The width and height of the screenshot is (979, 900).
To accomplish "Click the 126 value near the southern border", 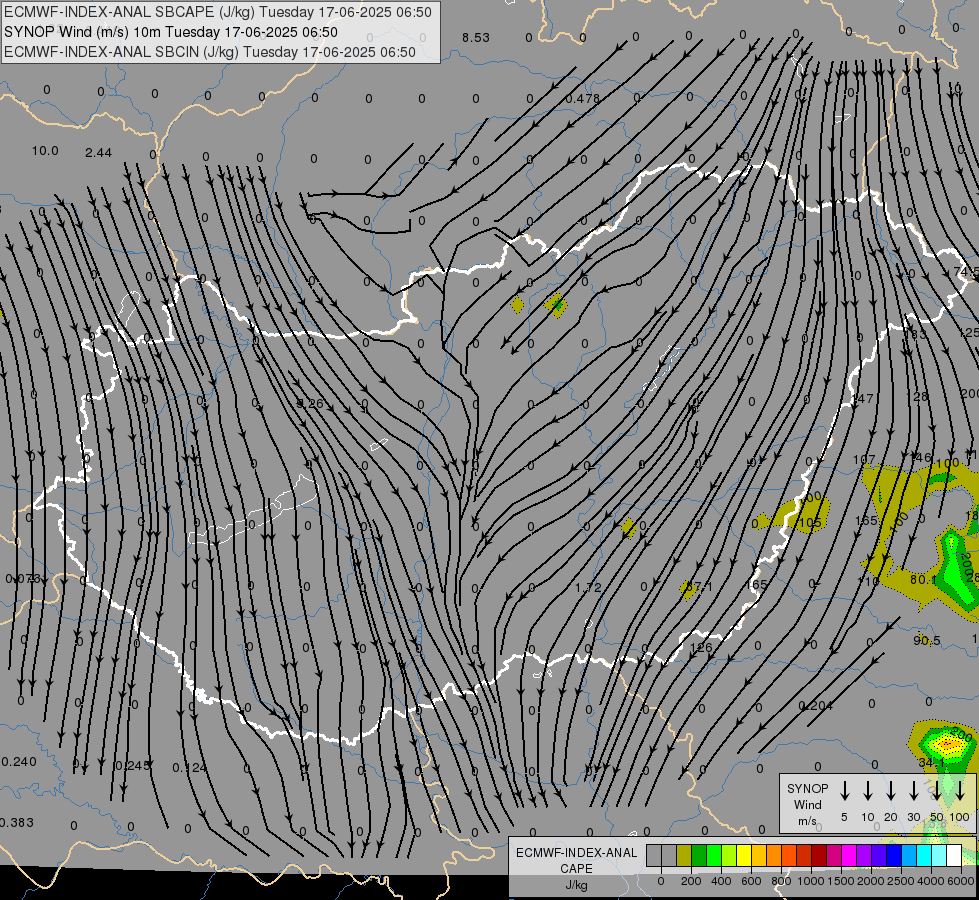I will (x=701, y=647).
